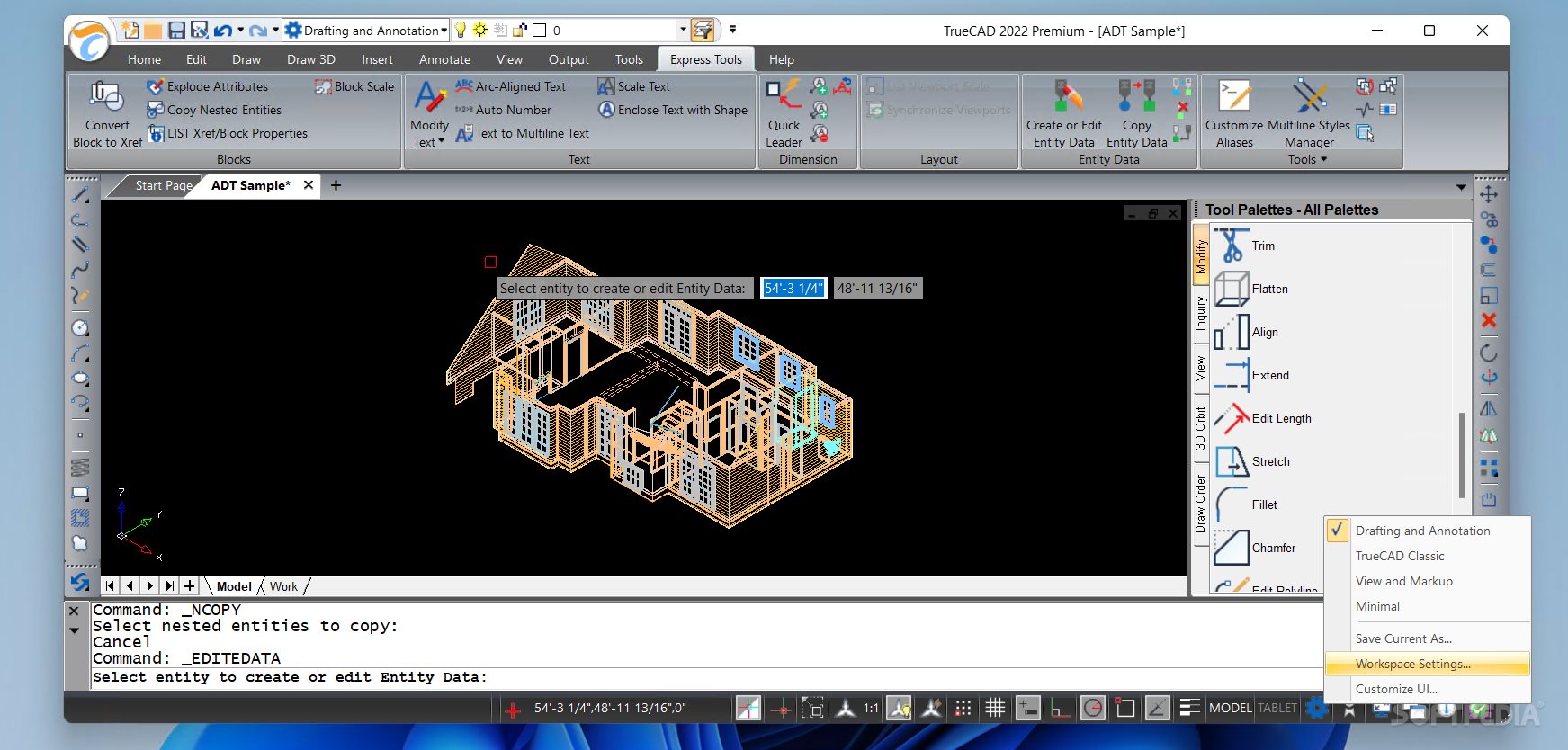Select Extend tool in Tool Palettes
The image size is (1568, 750).
coord(1251,375)
